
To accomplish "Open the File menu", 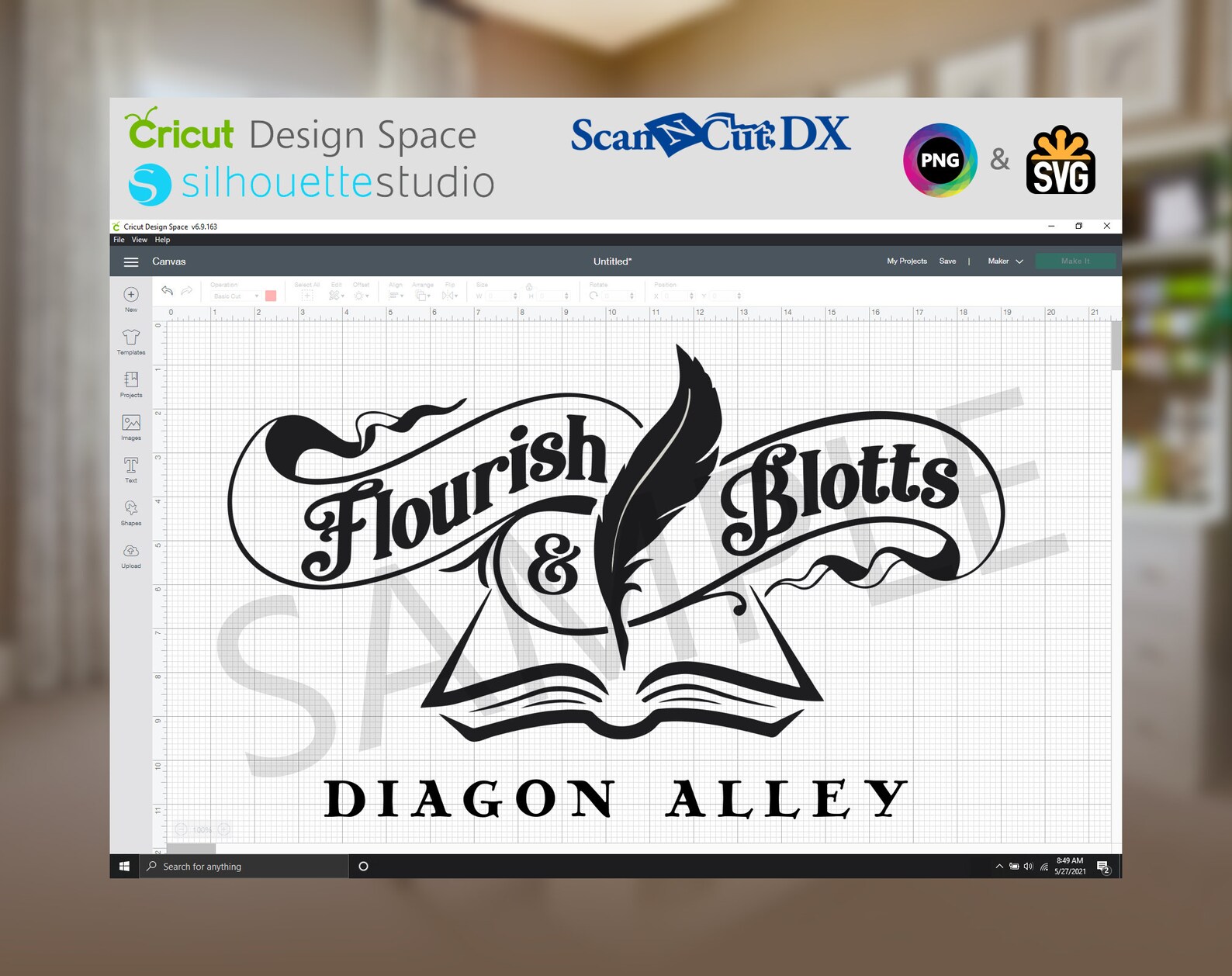I will [119, 240].
